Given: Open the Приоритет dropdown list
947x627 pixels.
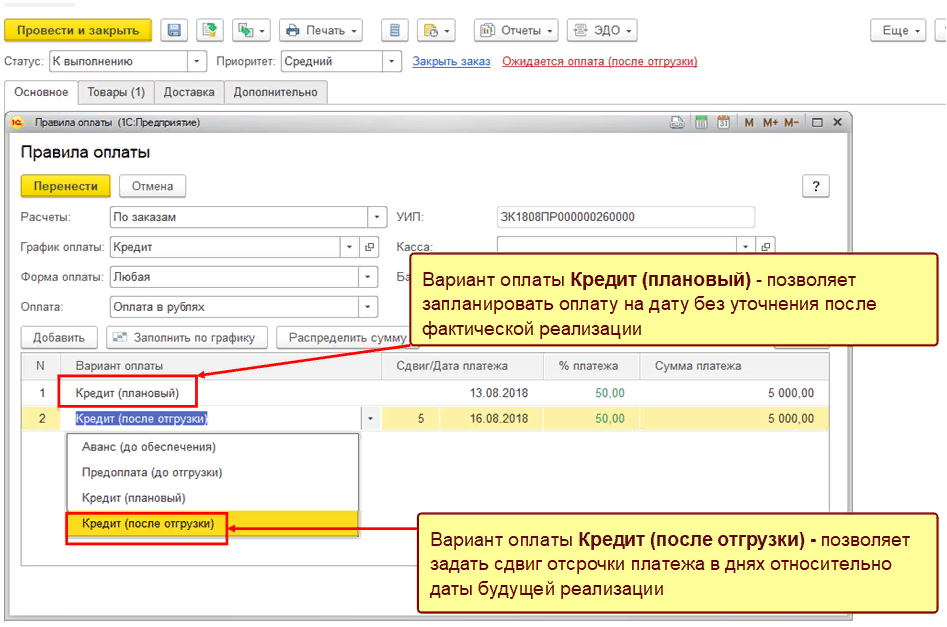Looking at the screenshot, I should pyautogui.click(x=392, y=61).
